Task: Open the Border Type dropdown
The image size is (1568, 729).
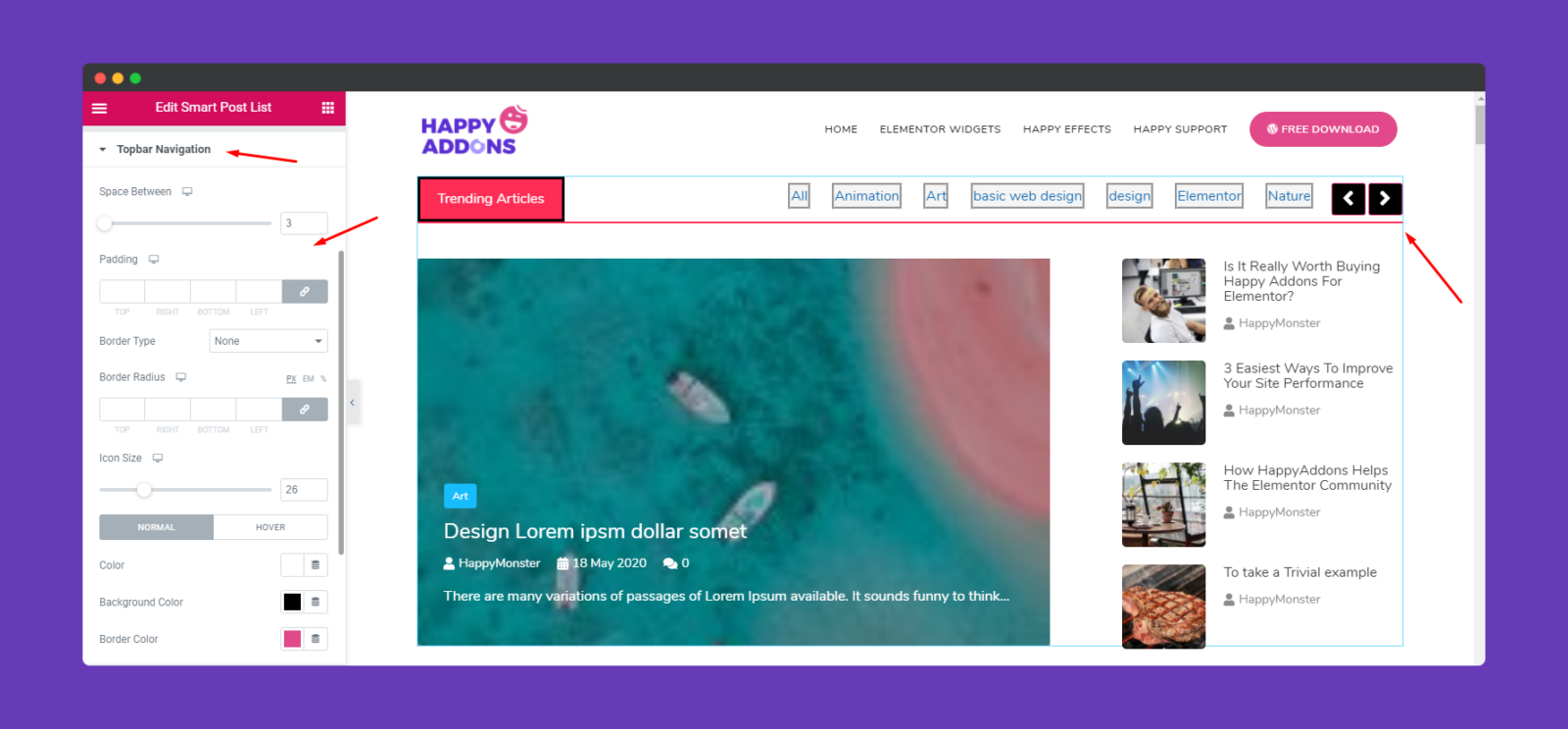Action: coord(269,341)
